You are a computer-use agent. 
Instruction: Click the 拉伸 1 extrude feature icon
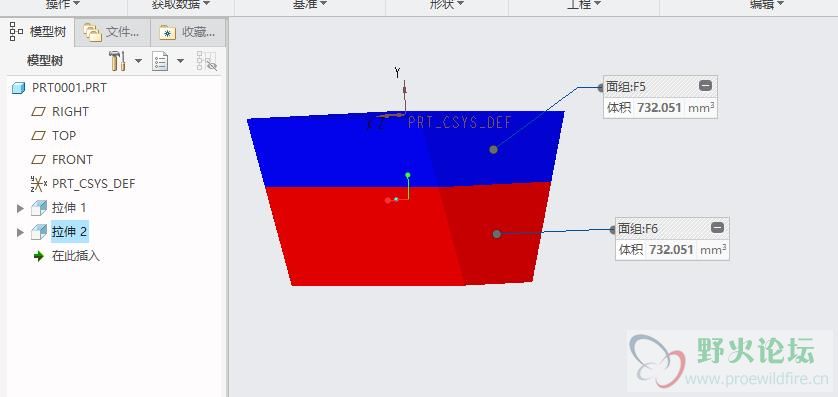click(x=39, y=208)
